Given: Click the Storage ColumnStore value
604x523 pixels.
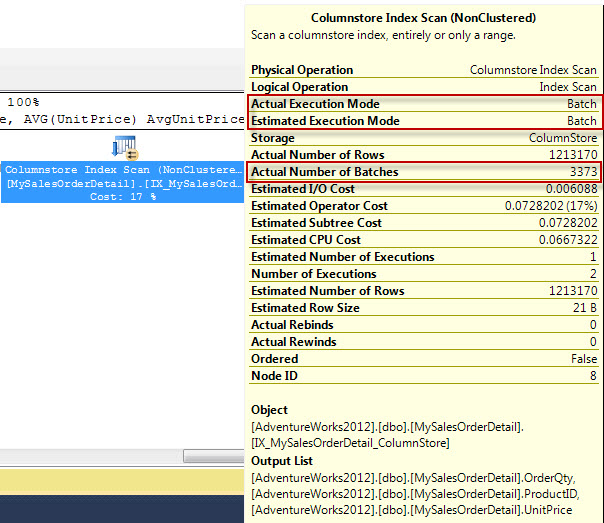Looking at the screenshot, I should pos(563,138).
